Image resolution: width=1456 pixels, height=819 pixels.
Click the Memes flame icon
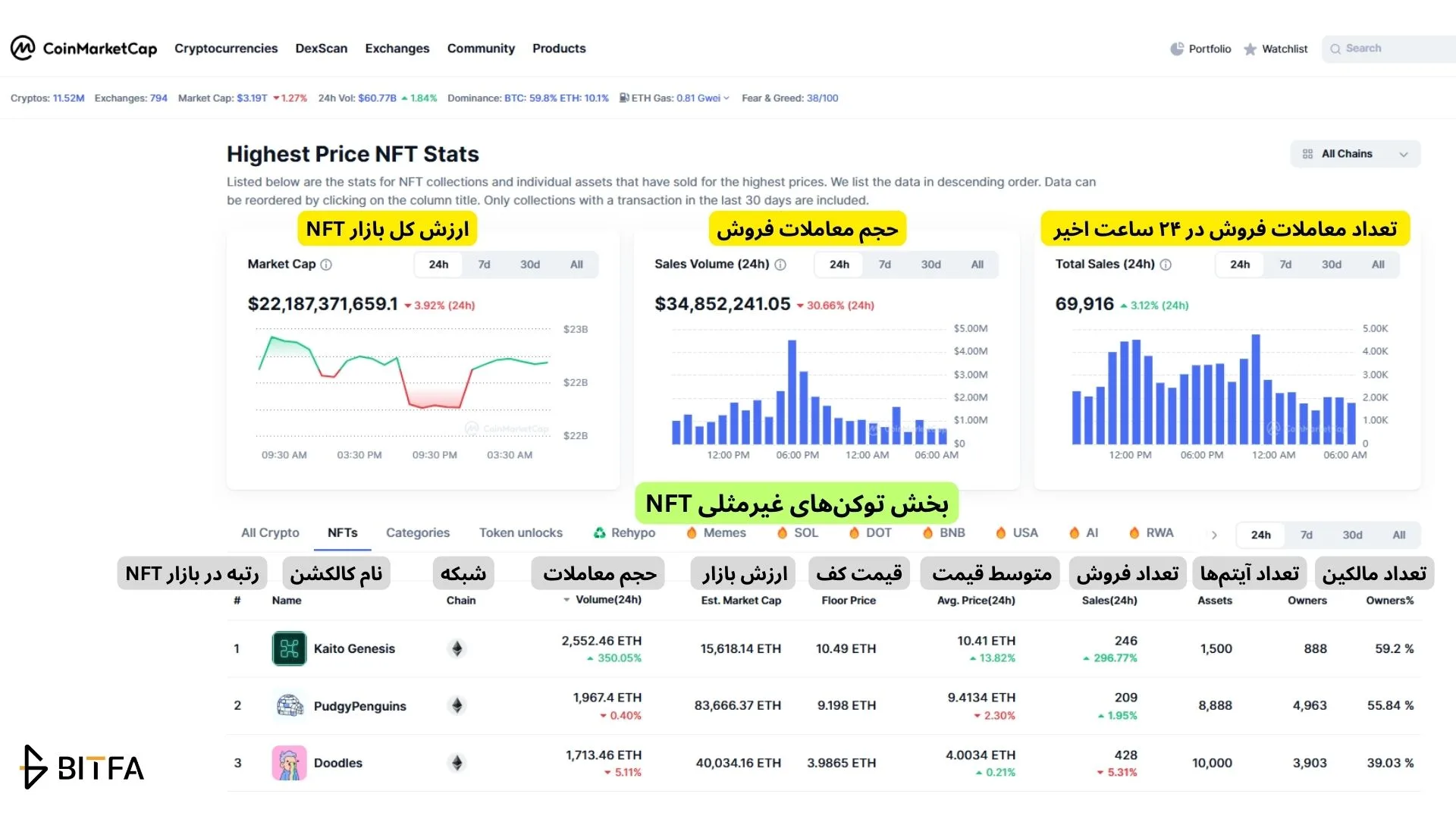692,533
